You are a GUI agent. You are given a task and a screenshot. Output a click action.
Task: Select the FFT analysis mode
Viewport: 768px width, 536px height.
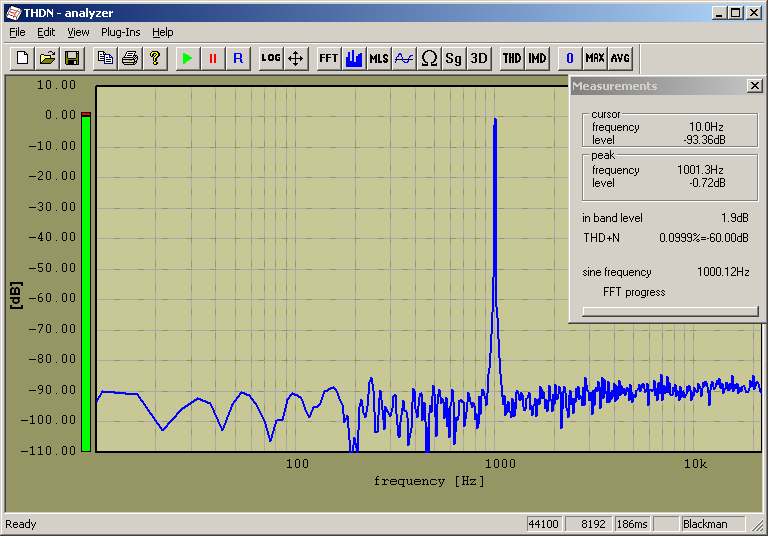[x=328, y=58]
